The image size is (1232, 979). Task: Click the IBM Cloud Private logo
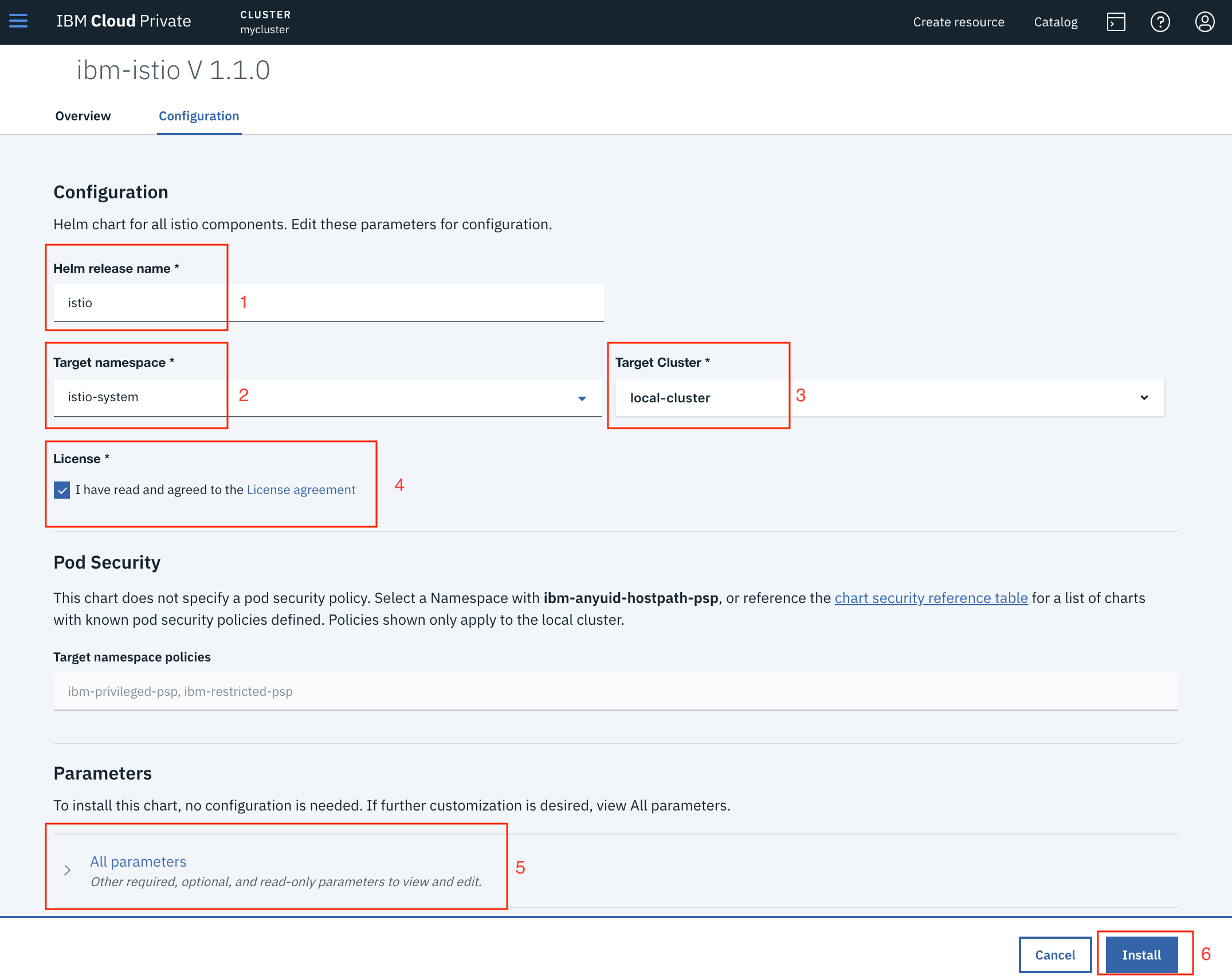tap(124, 21)
